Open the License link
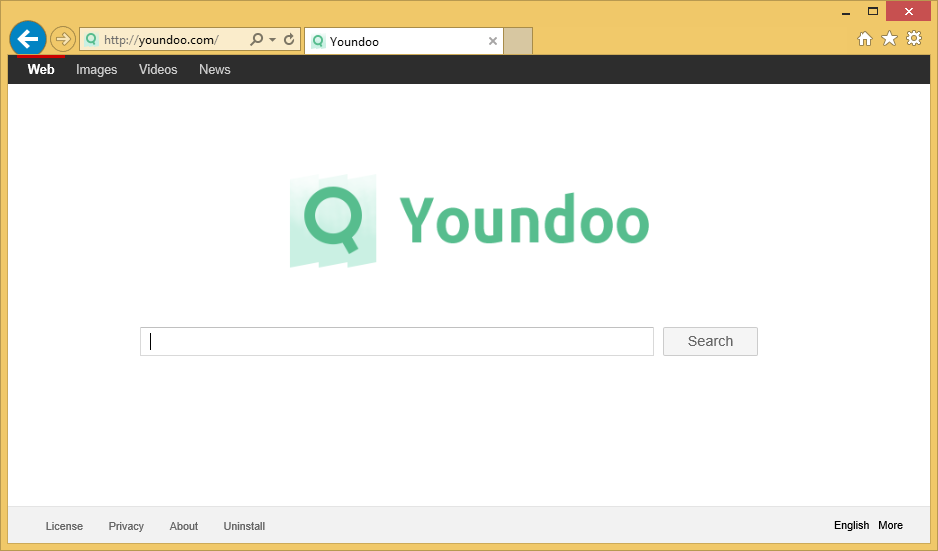This screenshot has width=938, height=551. pos(64,526)
